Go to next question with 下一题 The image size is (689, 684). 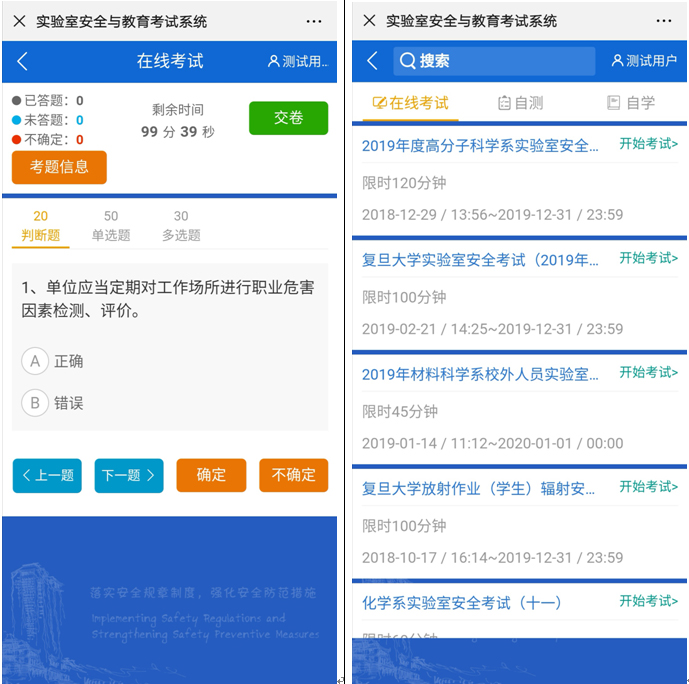(128, 476)
